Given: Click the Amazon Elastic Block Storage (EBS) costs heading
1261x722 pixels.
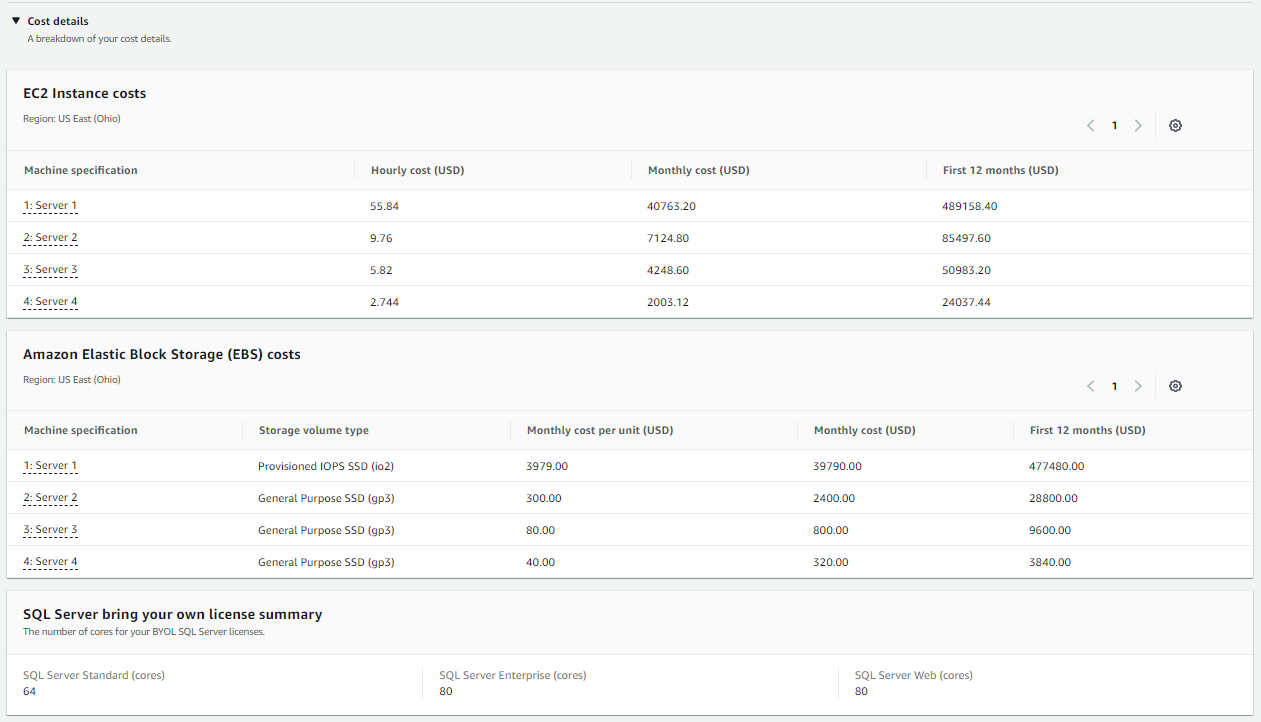Looking at the screenshot, I should click(162, 354).
